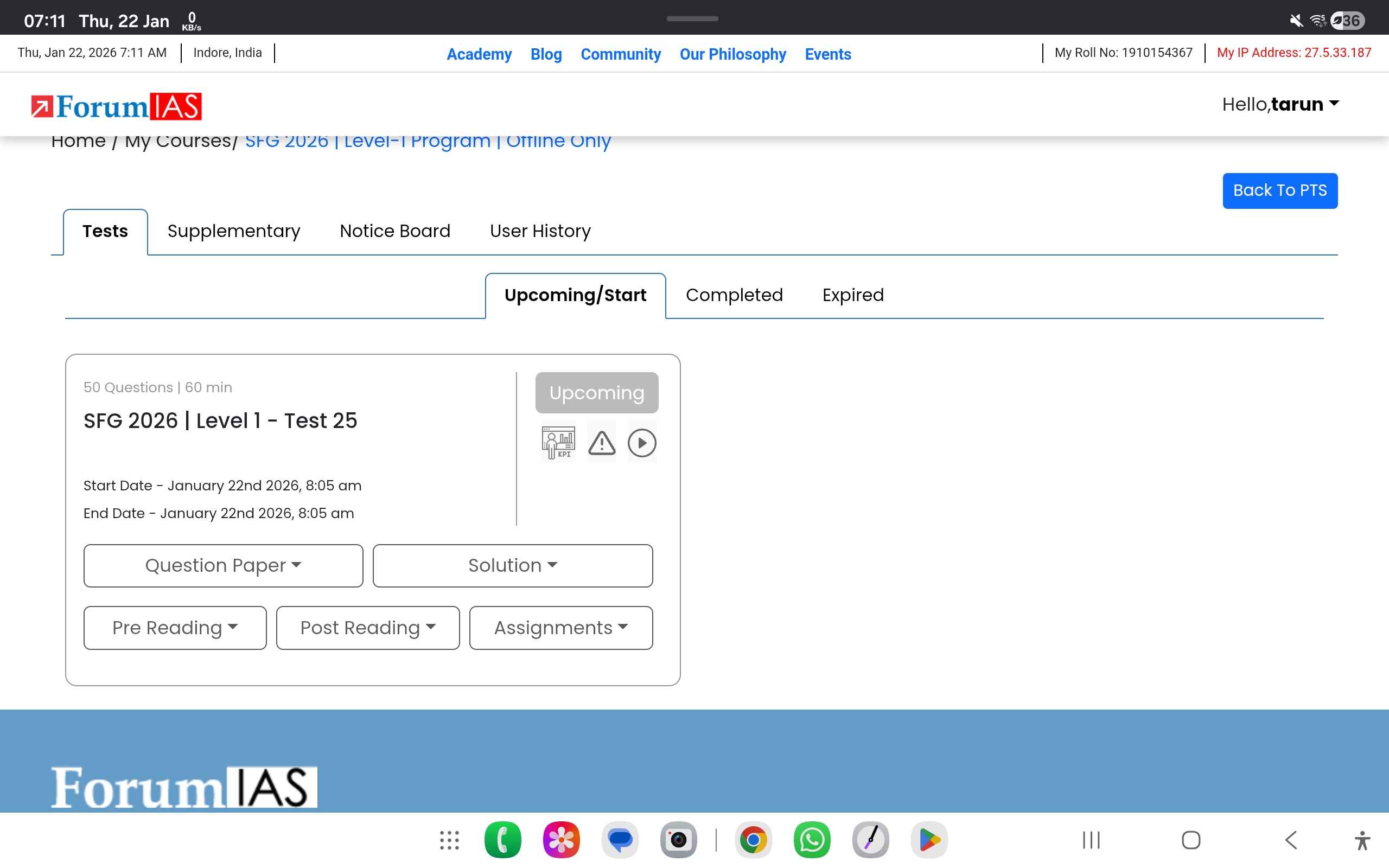Image resolution: width=1389 pixels, height=868 pixels.
Task: Click the warning triangle icon
Action: pyautogui.click(x=602, y=443)
